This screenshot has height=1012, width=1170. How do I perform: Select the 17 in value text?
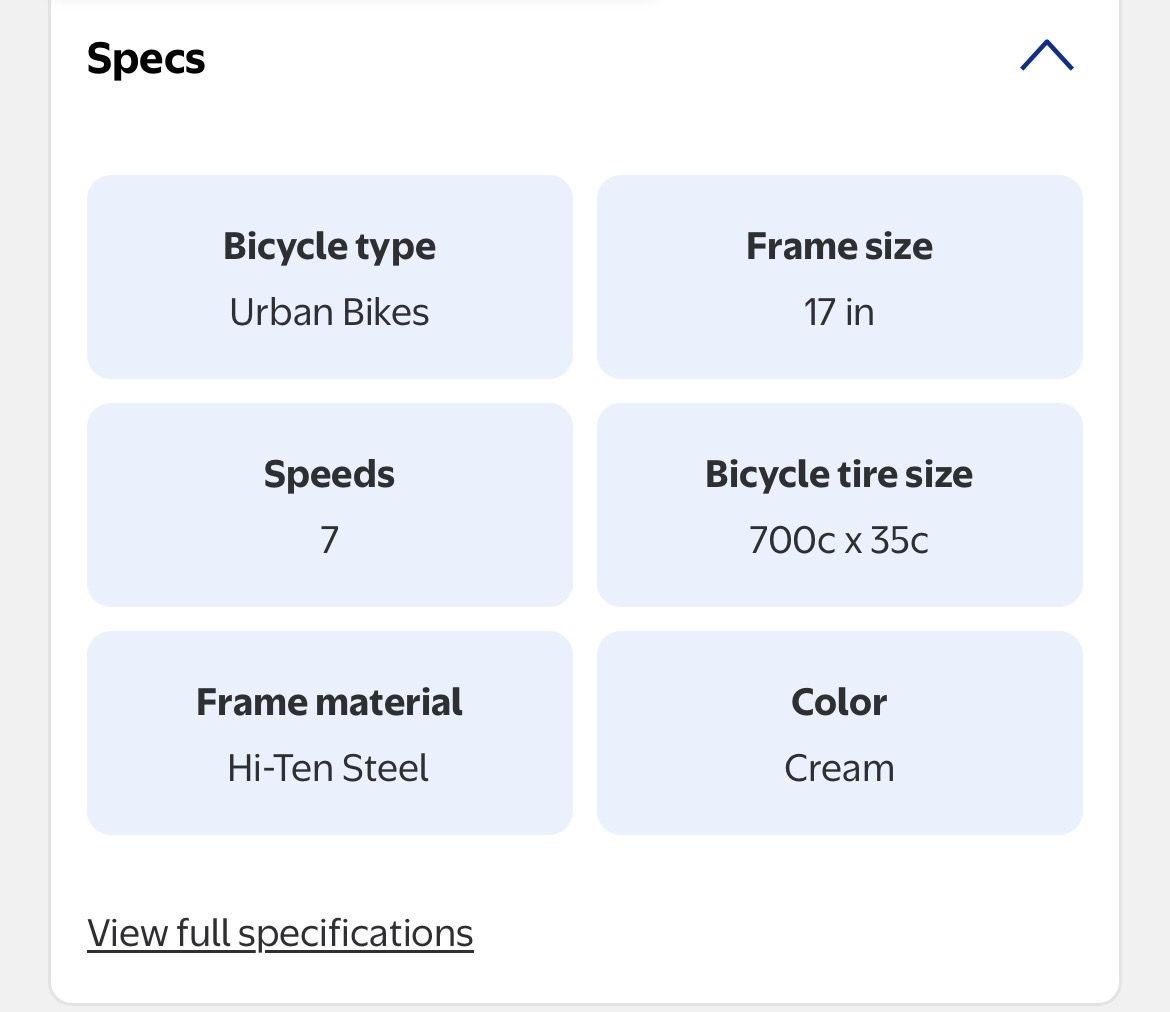coord(839,312)
